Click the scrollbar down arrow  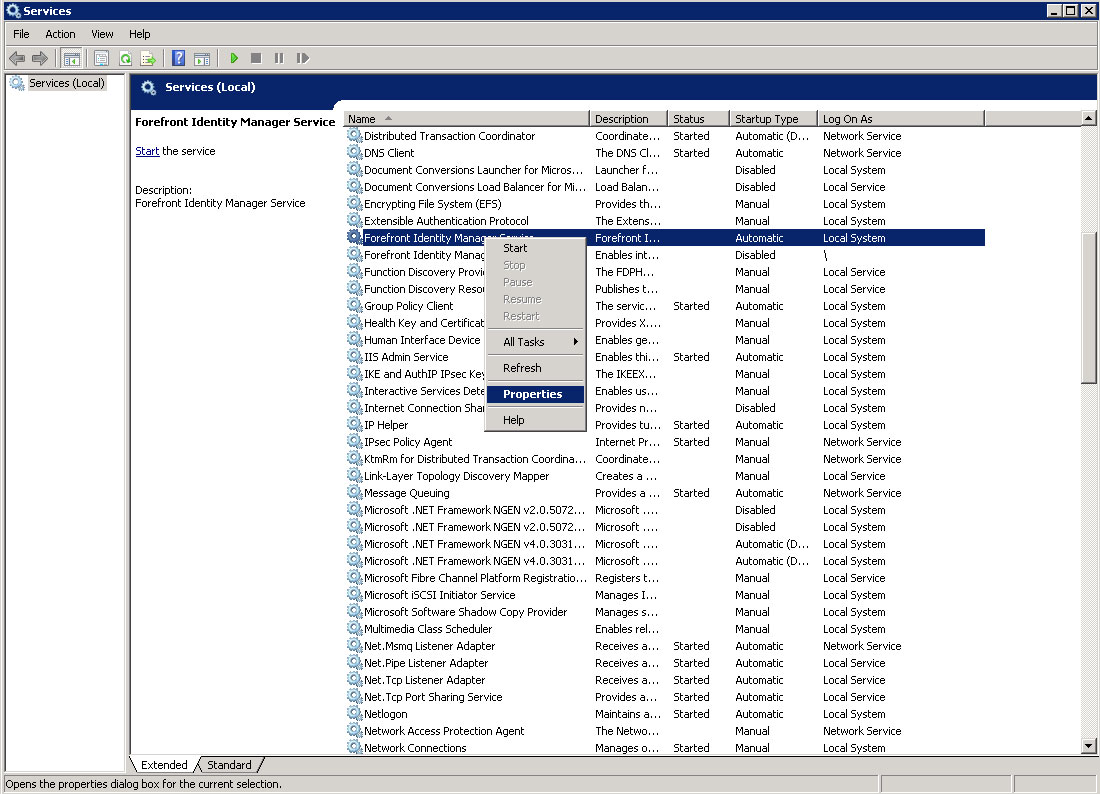pos(1088,746)
